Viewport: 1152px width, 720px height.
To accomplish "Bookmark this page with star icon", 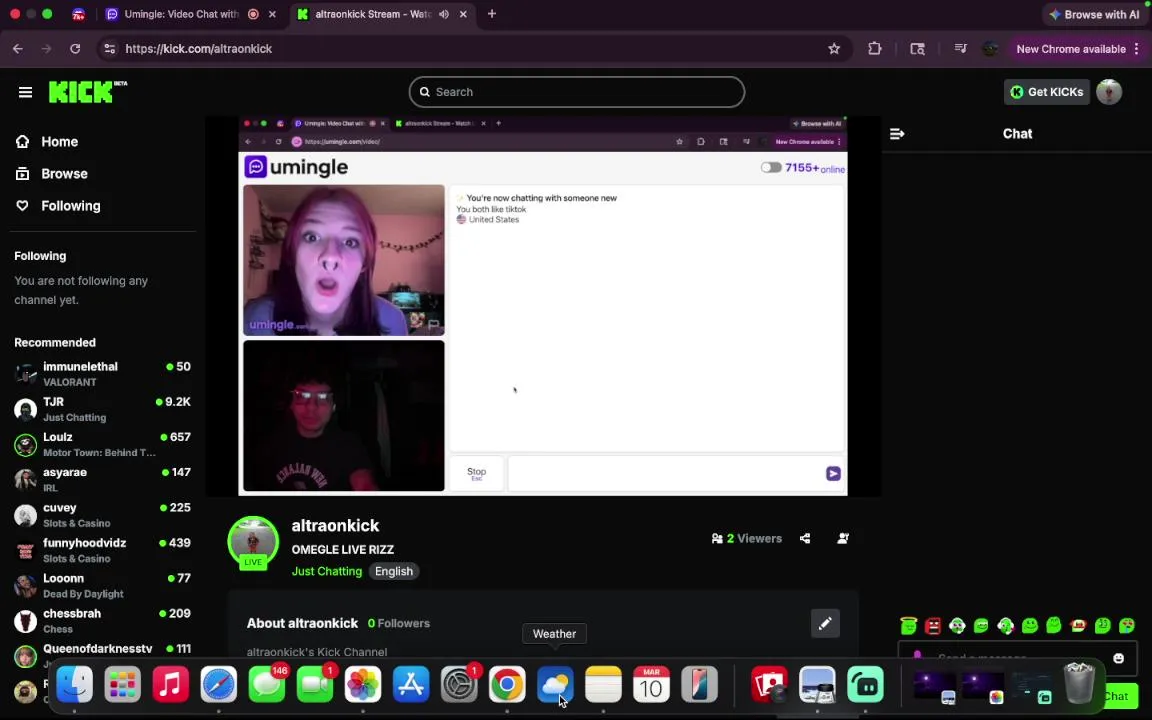I will pyautogui.click(x=834, y=48).
